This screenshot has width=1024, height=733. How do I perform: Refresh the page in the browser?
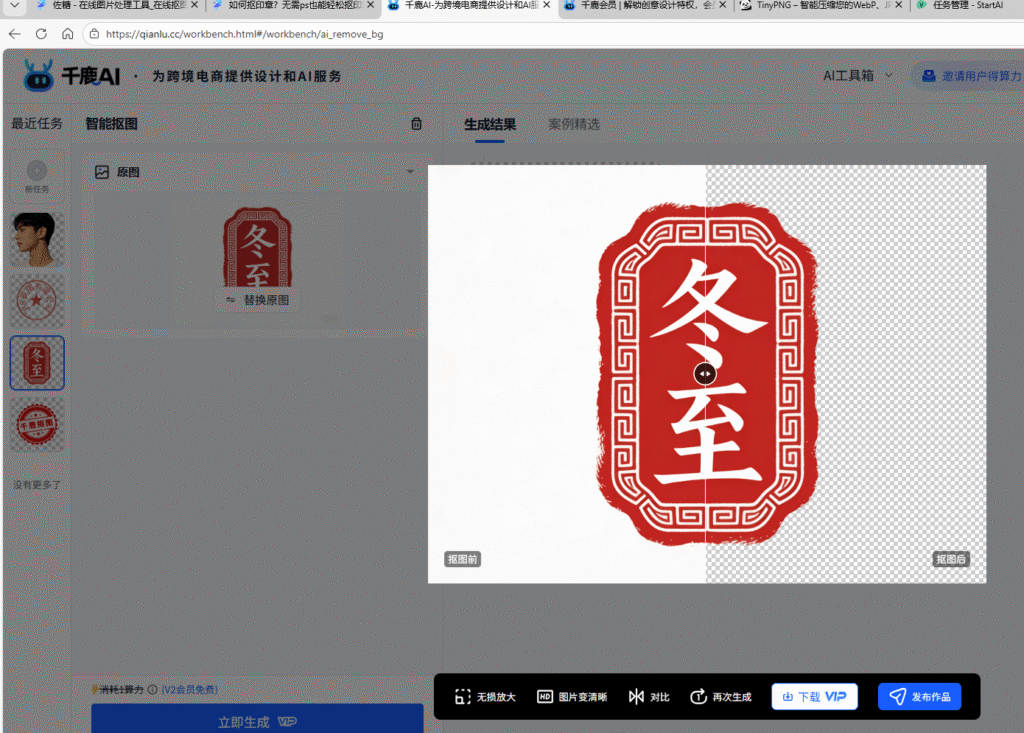[x=40, y=32]
